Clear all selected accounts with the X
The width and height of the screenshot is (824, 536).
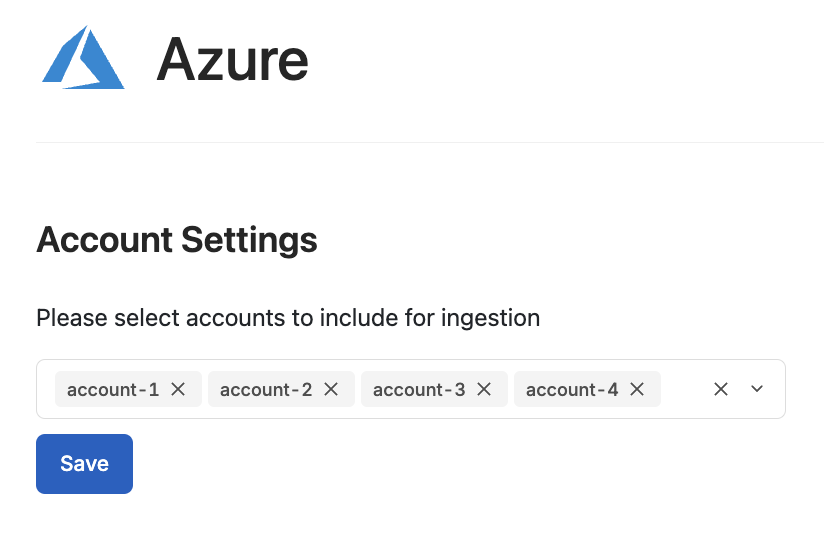721,389
